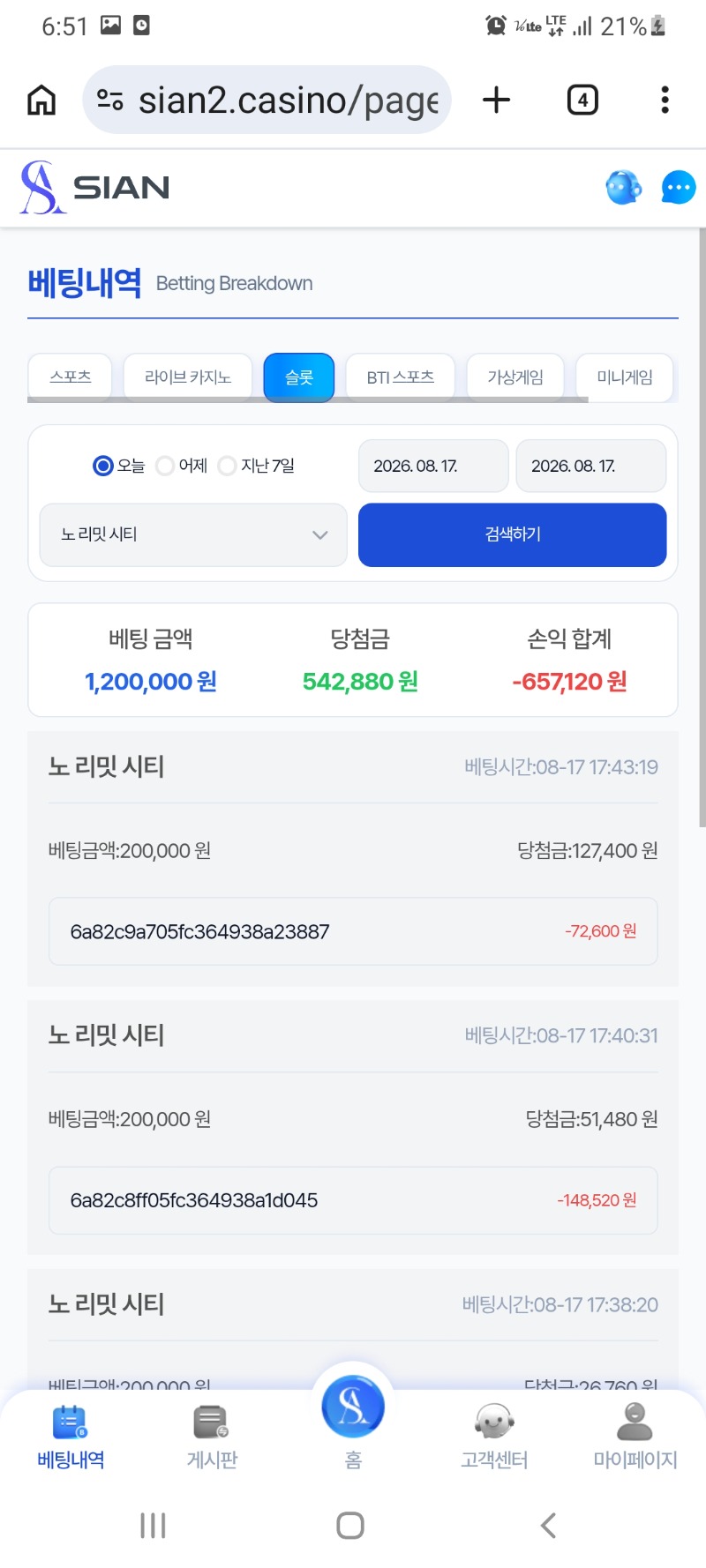Expand the 노 리밋 시티 dropdown
The height and width of the screenshot is (1568, 706).
(193, 534)
